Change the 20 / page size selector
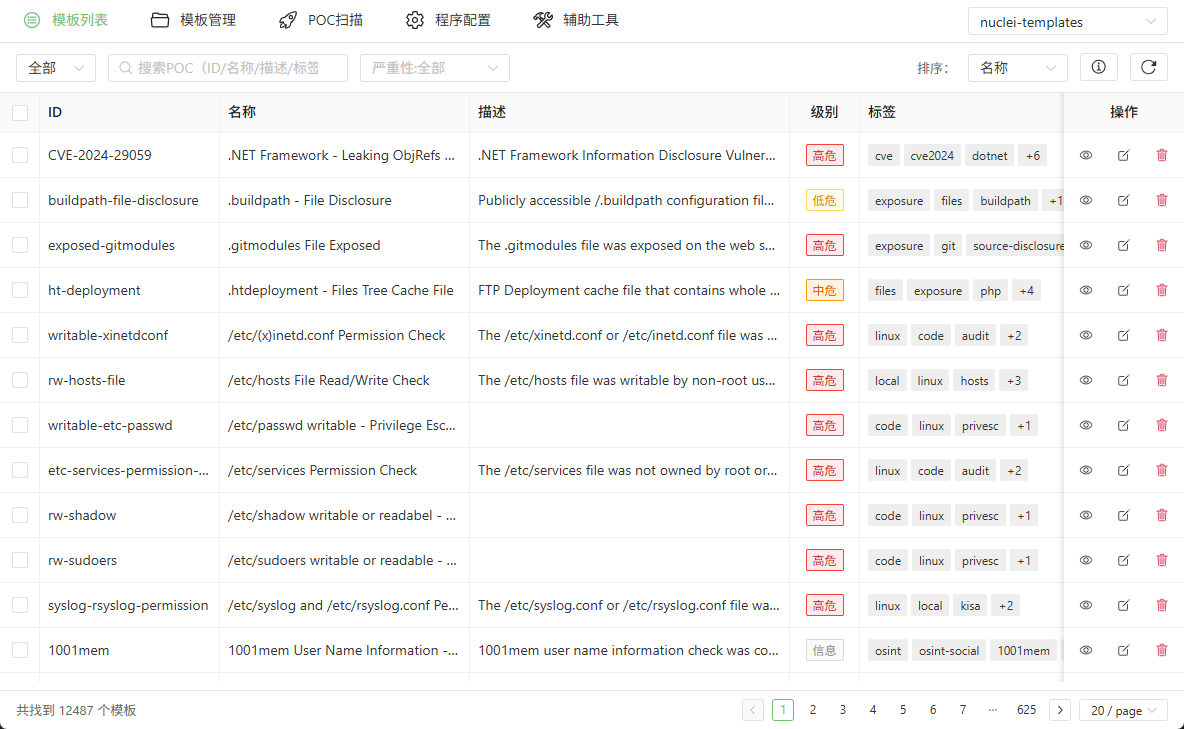Image resolution: width=1184 pixels, height=729 pixels. click(1123, 710)
